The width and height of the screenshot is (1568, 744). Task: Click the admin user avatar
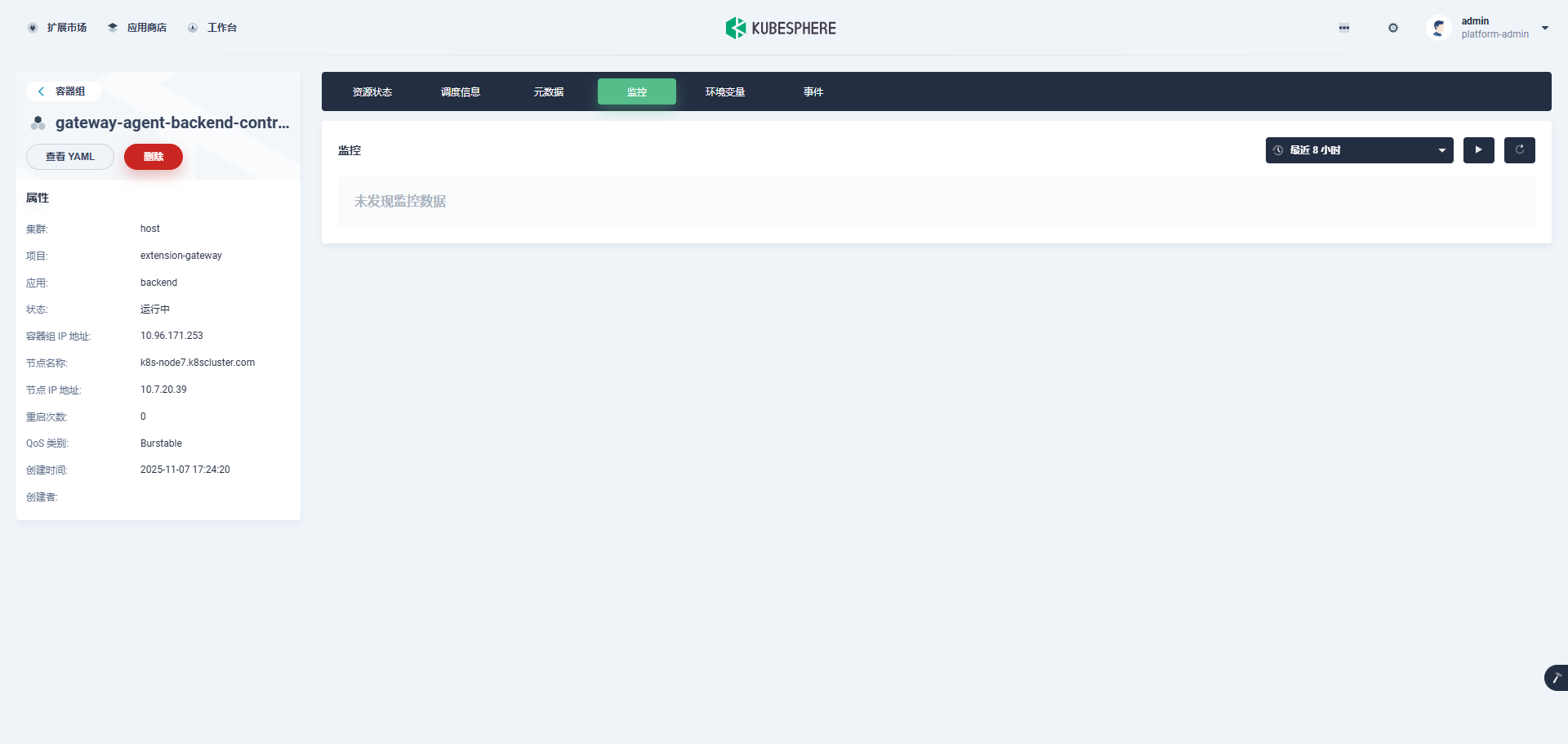pyautogui.click(x=1438, y=28)
